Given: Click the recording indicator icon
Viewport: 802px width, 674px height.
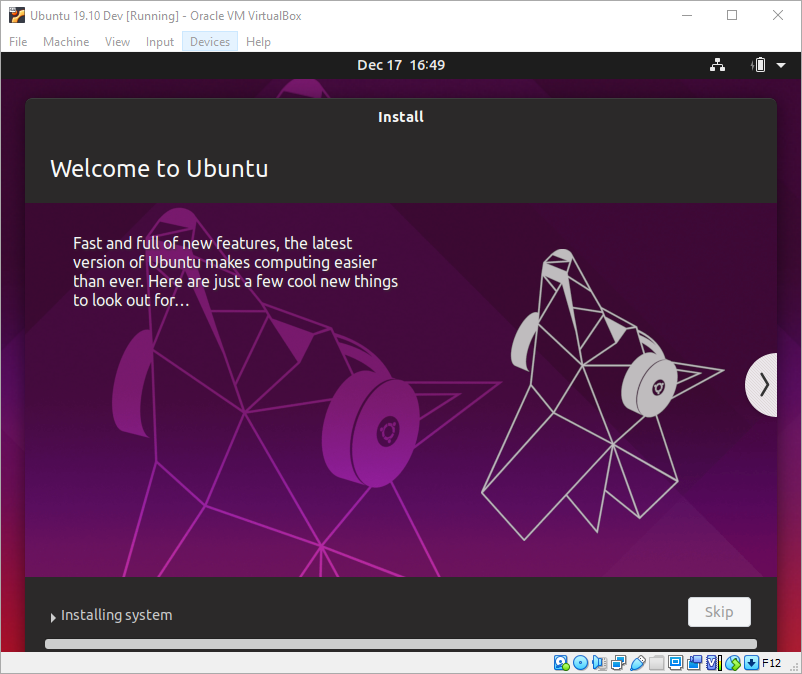Looking at the screenshot, I should coord(695,663).
